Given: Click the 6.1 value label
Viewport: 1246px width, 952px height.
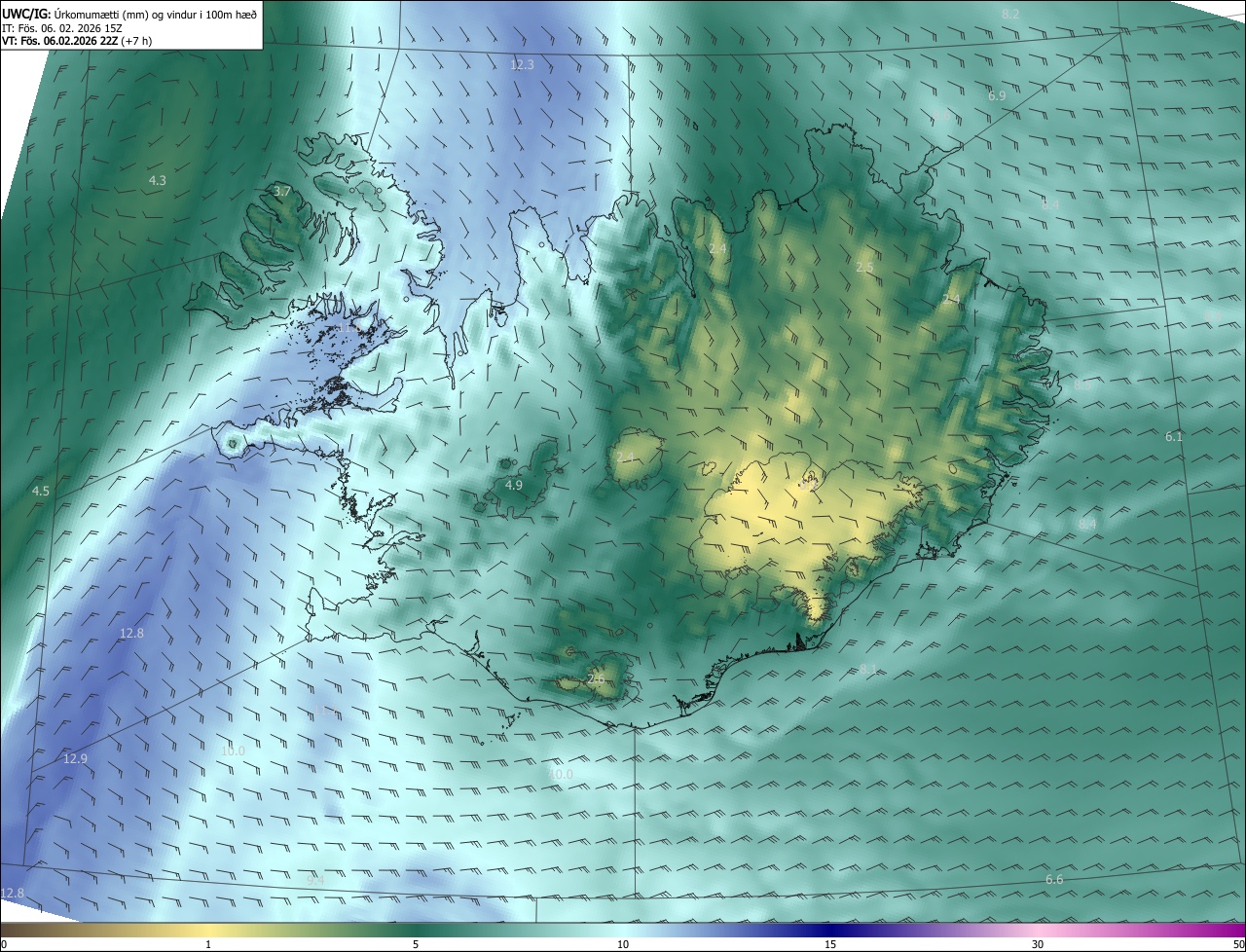Looking at the screenshot, I should [x=1174, y=436].
